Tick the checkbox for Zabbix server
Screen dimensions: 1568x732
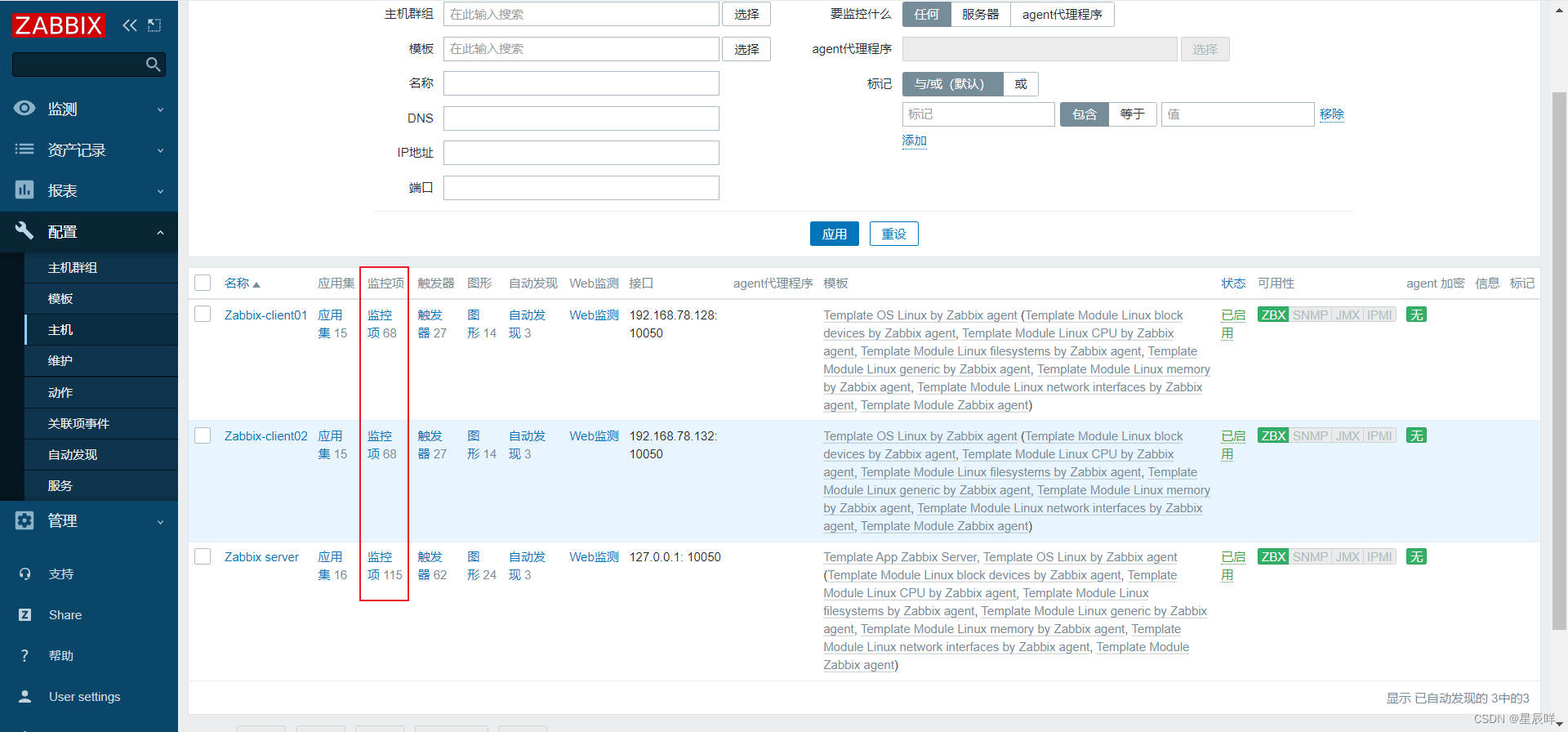pyautogui.click(x=203, y=556)
